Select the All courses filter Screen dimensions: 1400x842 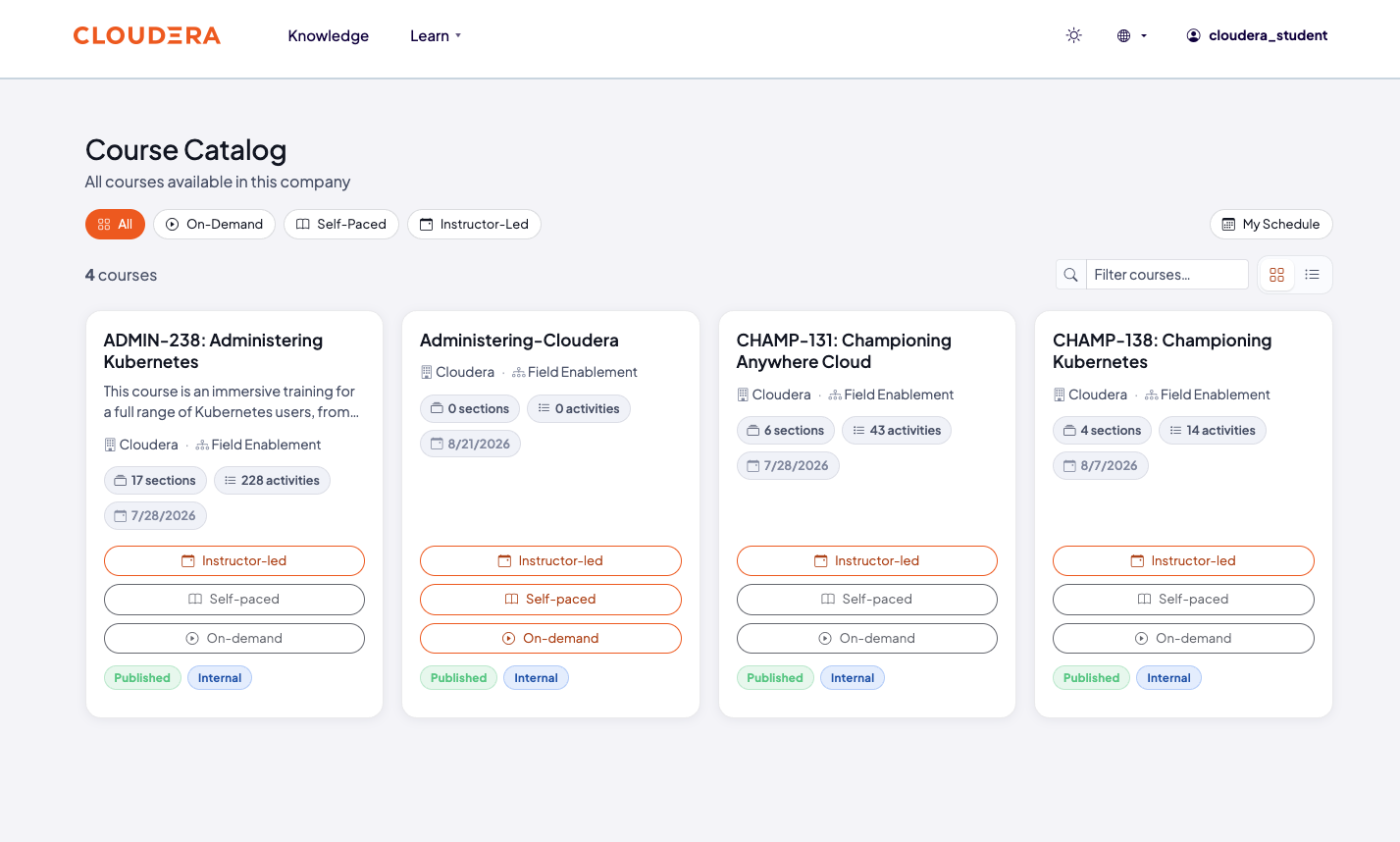tap(115, 224)
